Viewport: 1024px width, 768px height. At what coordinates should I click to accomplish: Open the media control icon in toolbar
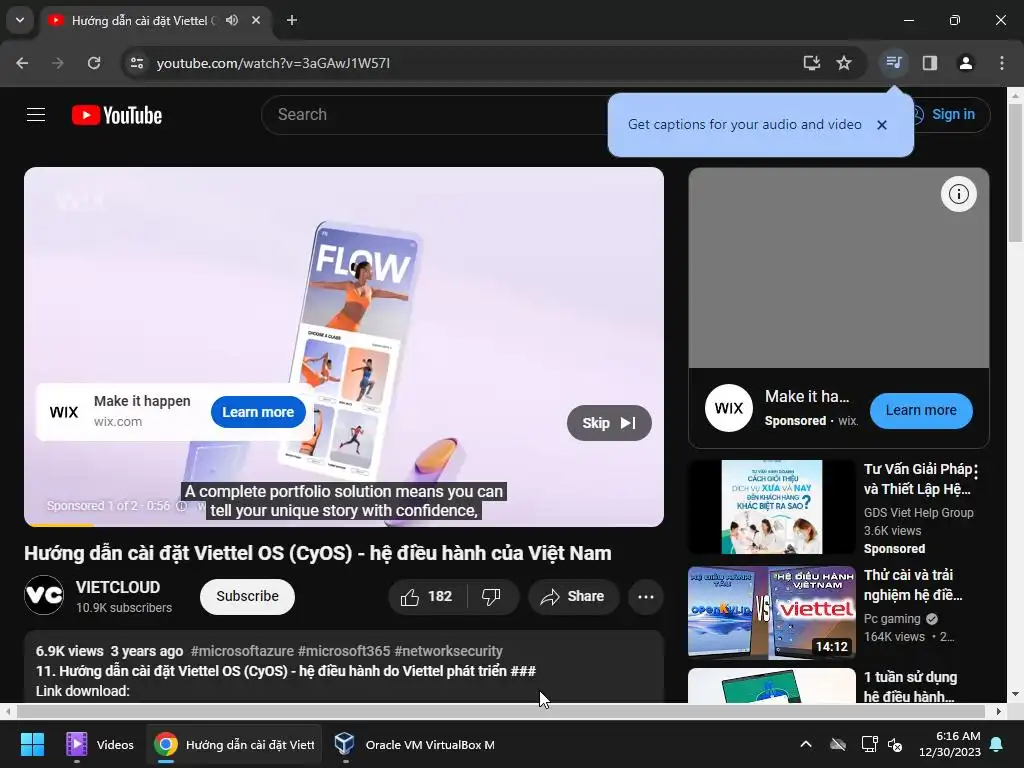pos(893,63)
